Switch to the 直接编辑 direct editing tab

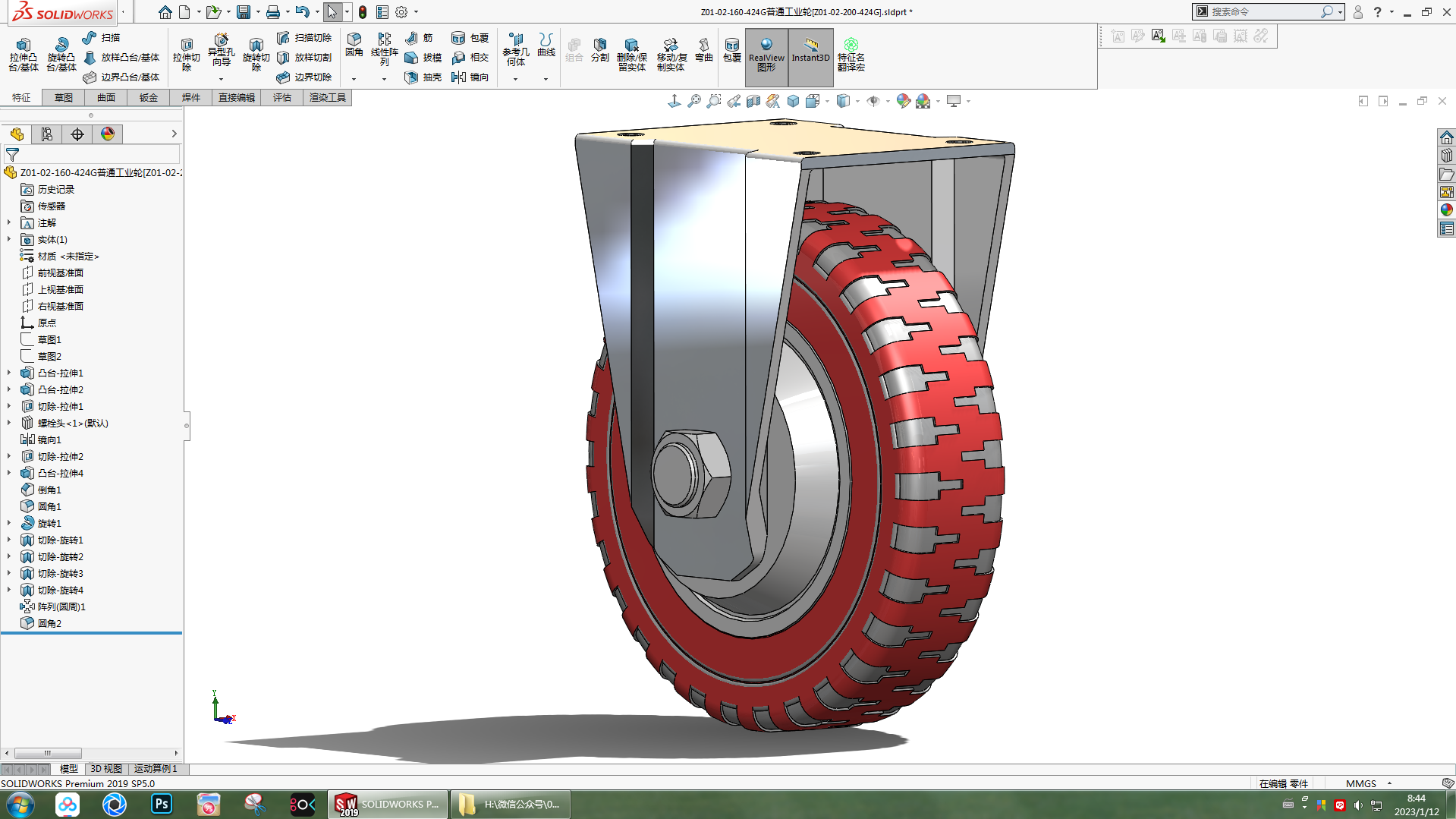click(237, 98)
